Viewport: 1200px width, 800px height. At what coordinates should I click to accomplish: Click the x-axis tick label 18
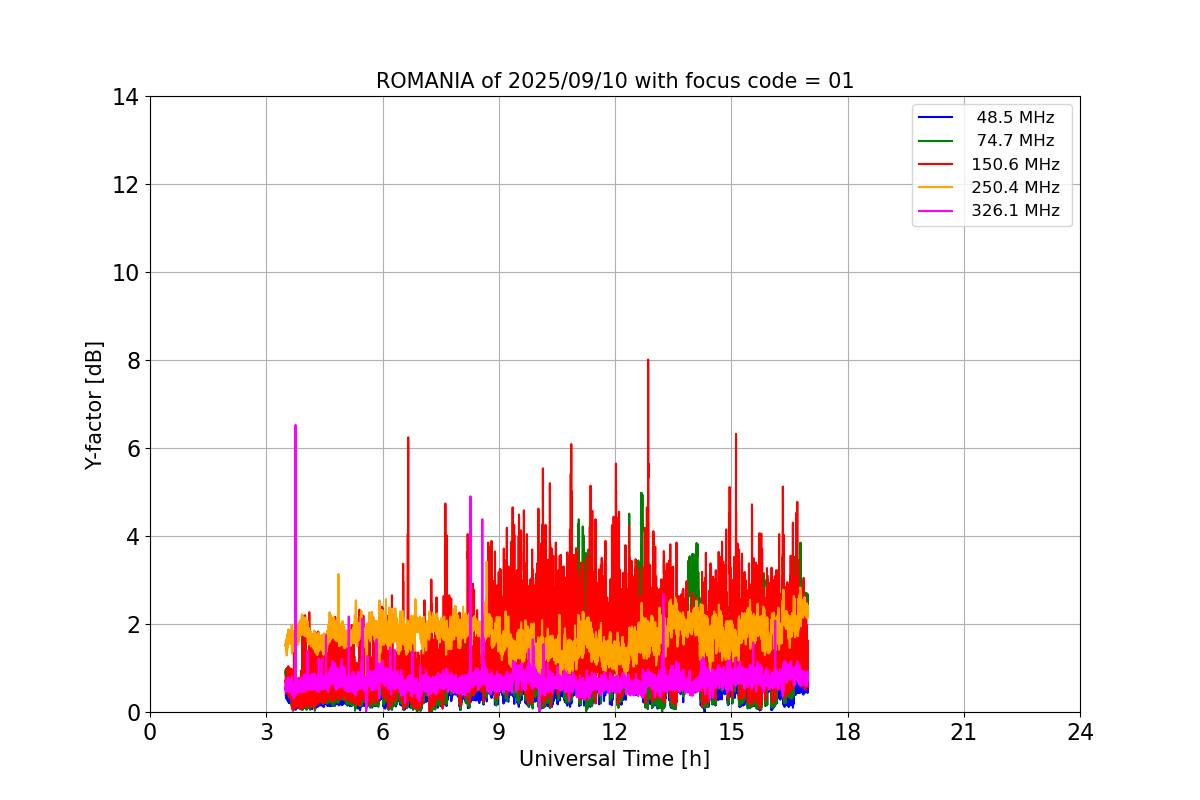[848, 732]
